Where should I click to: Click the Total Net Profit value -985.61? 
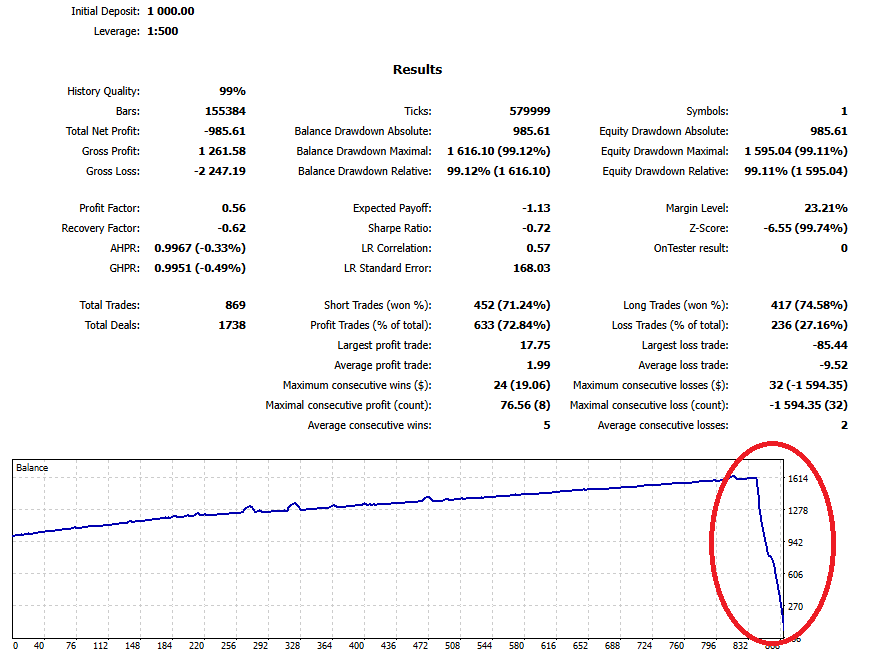click(x=221, y=131)
